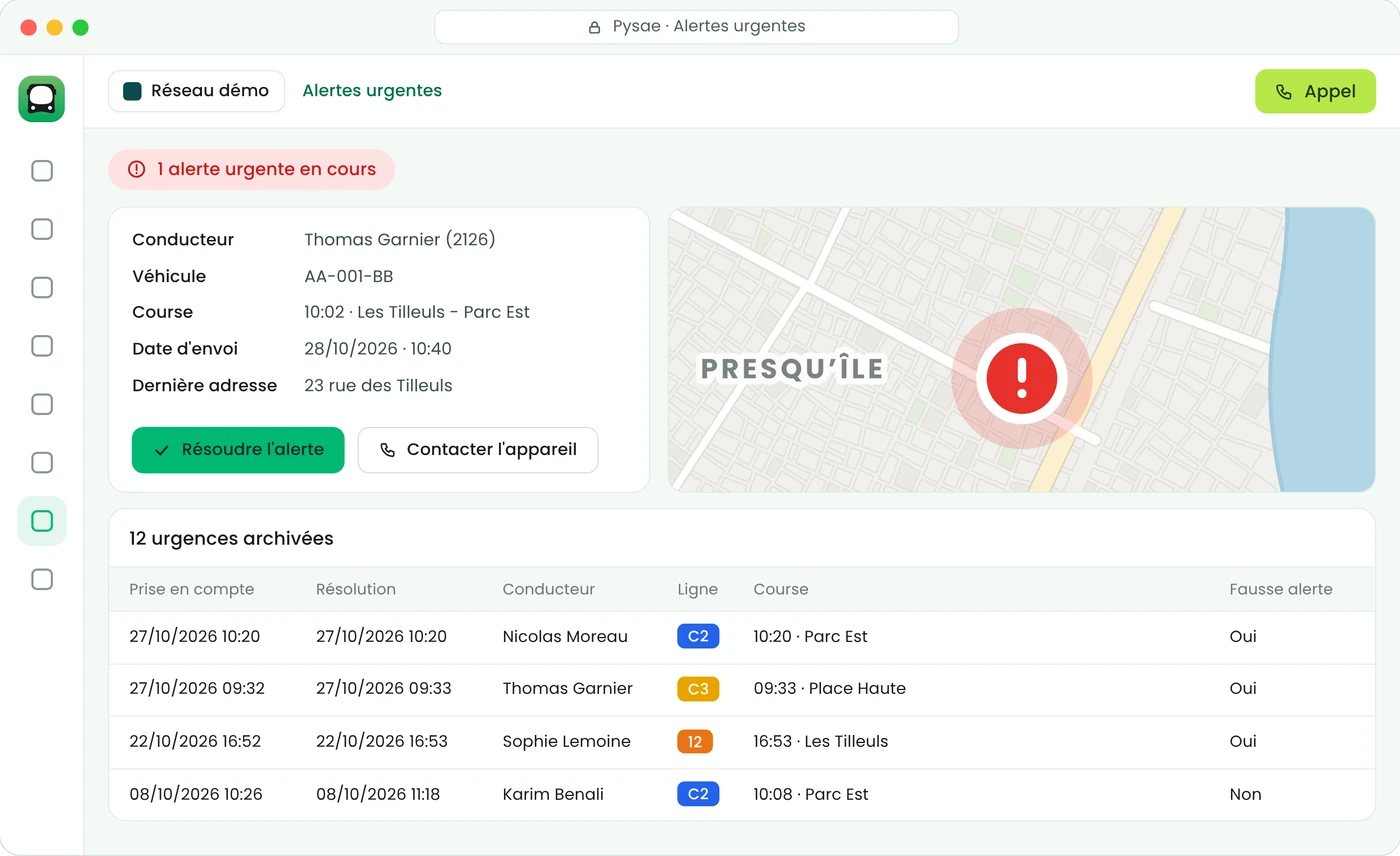Click the 09:33 · Place Haute course cell
1400x856 pixels.
[x=829, y=689]
